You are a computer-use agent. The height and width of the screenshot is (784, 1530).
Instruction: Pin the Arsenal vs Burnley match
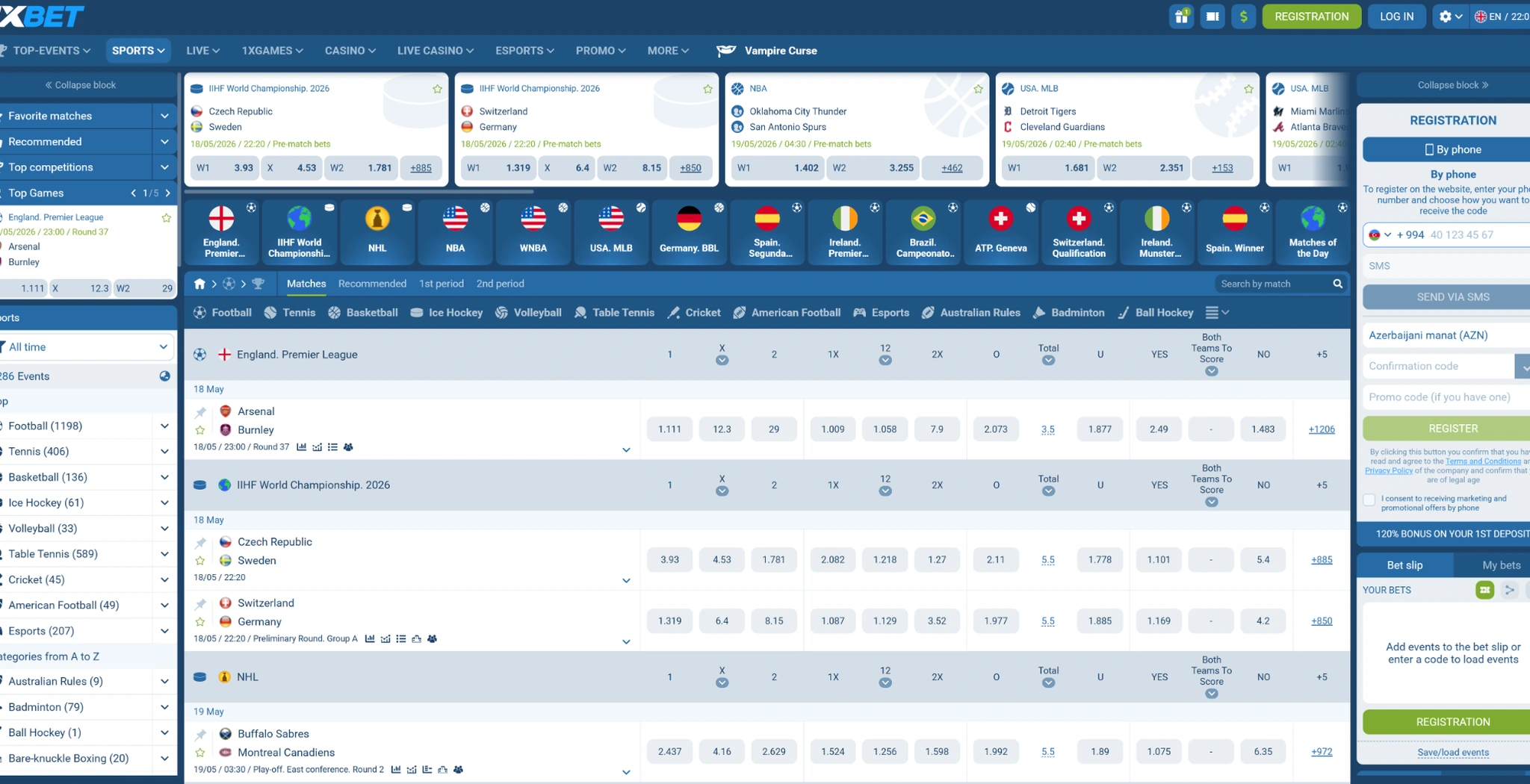(x=200, y=412)
